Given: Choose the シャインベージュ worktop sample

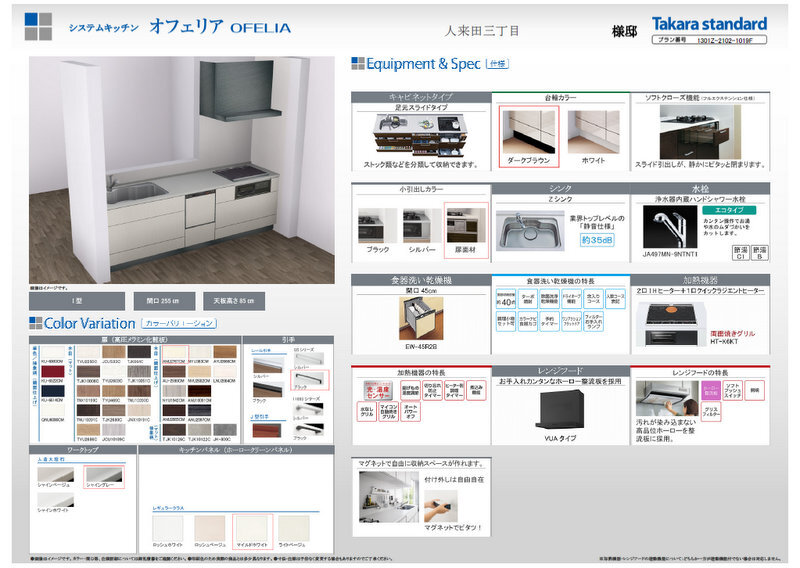Looking at the screenshot, I should pyautogui.click(x=56, y=477).
